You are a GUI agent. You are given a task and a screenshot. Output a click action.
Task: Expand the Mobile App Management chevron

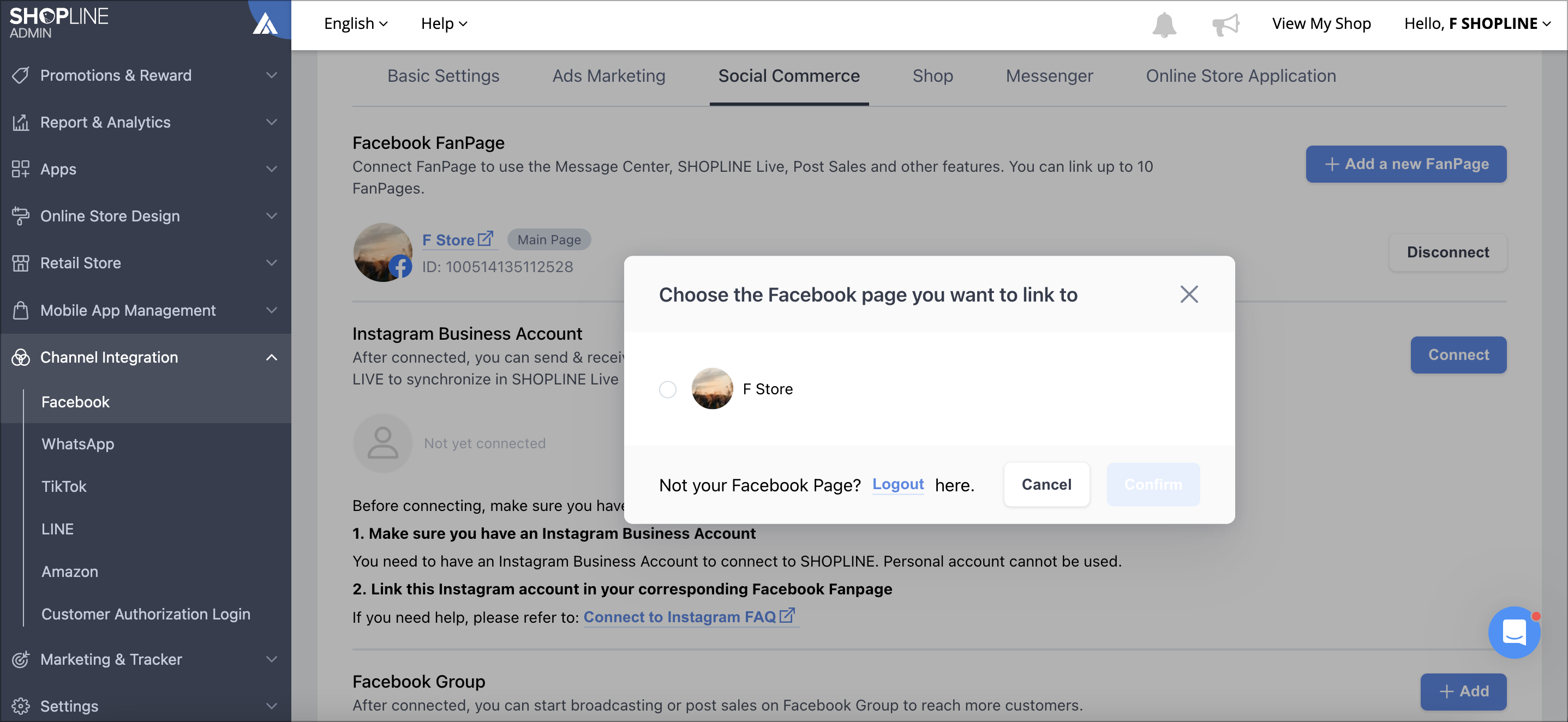(x=272, y=310)
